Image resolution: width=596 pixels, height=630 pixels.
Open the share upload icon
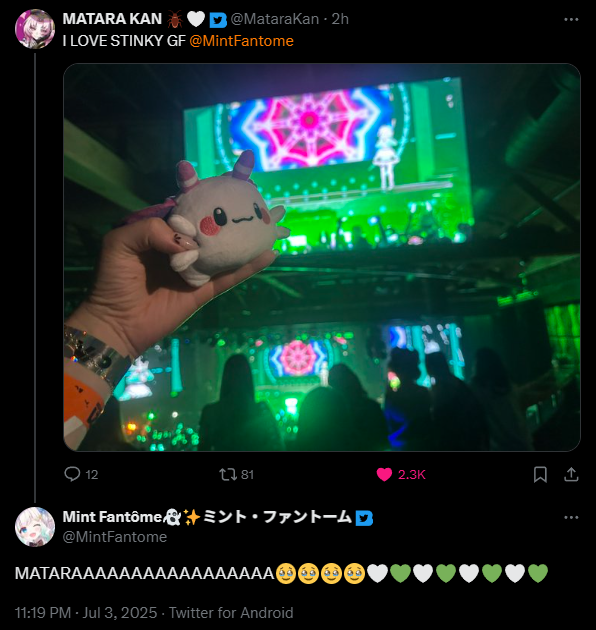(571, 475)
